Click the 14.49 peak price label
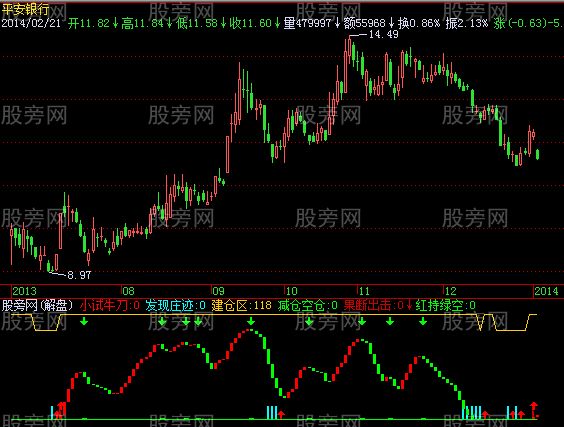The image size is (564, 427). click(x=383, y=35)
